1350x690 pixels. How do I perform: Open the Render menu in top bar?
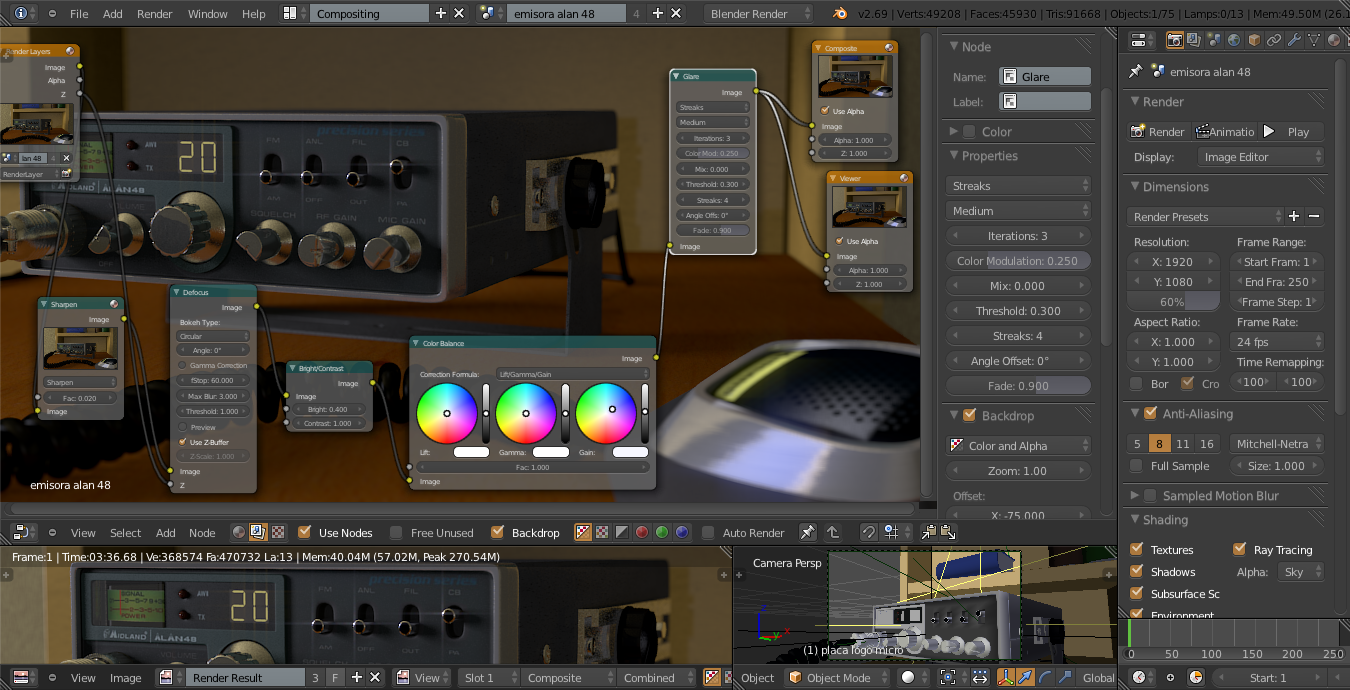(154, 14)
